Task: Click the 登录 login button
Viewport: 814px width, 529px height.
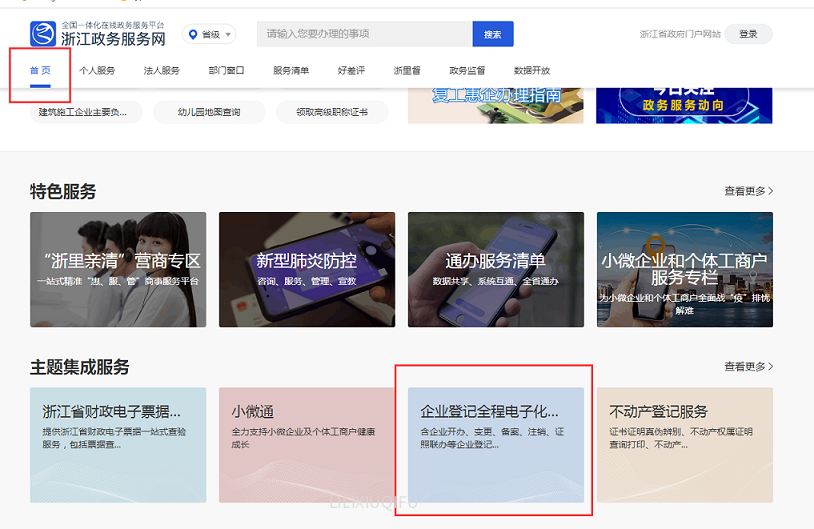Action: (x=748, y=34)
